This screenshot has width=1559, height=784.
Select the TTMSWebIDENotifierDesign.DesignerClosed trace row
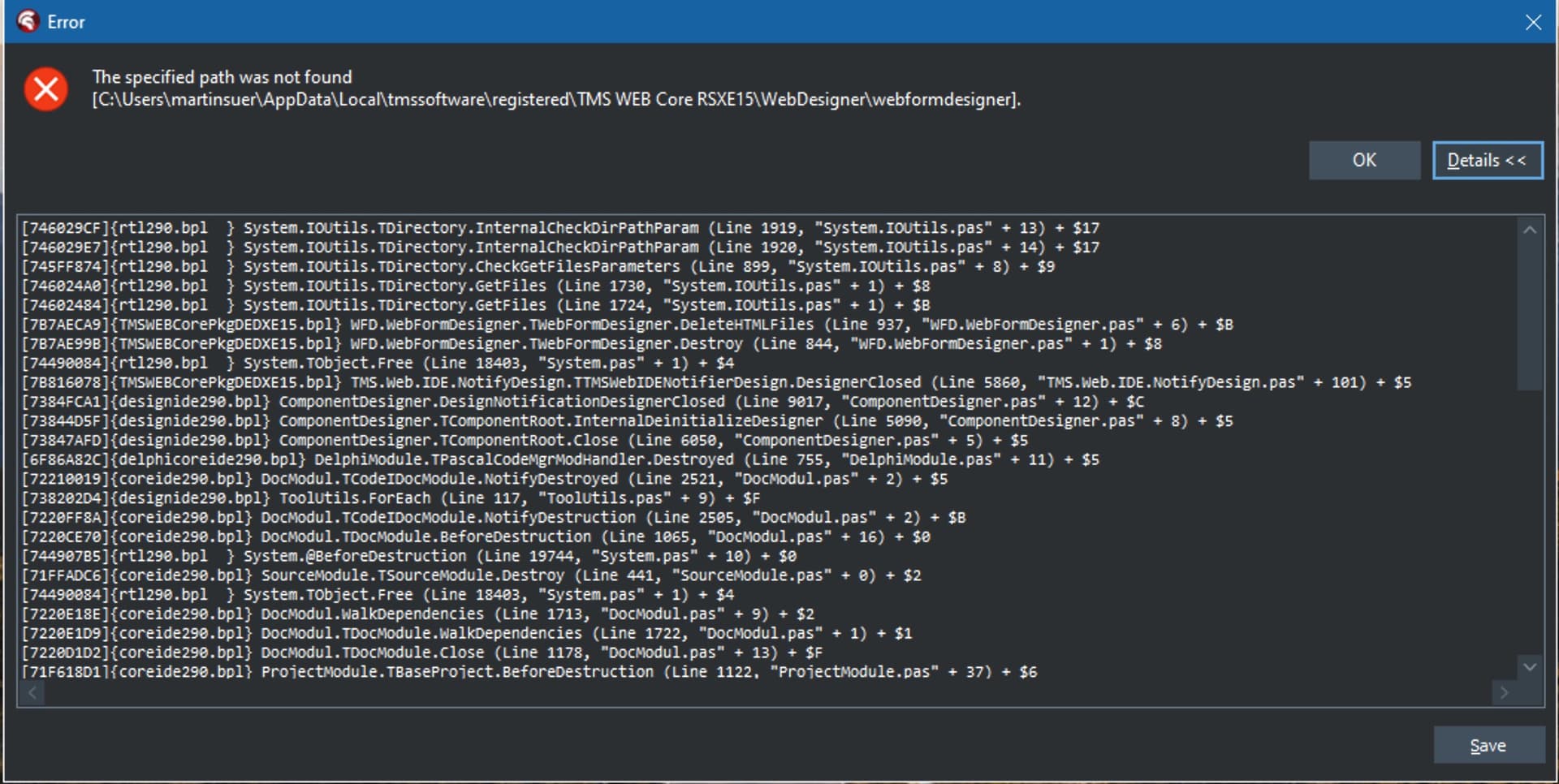716,382
